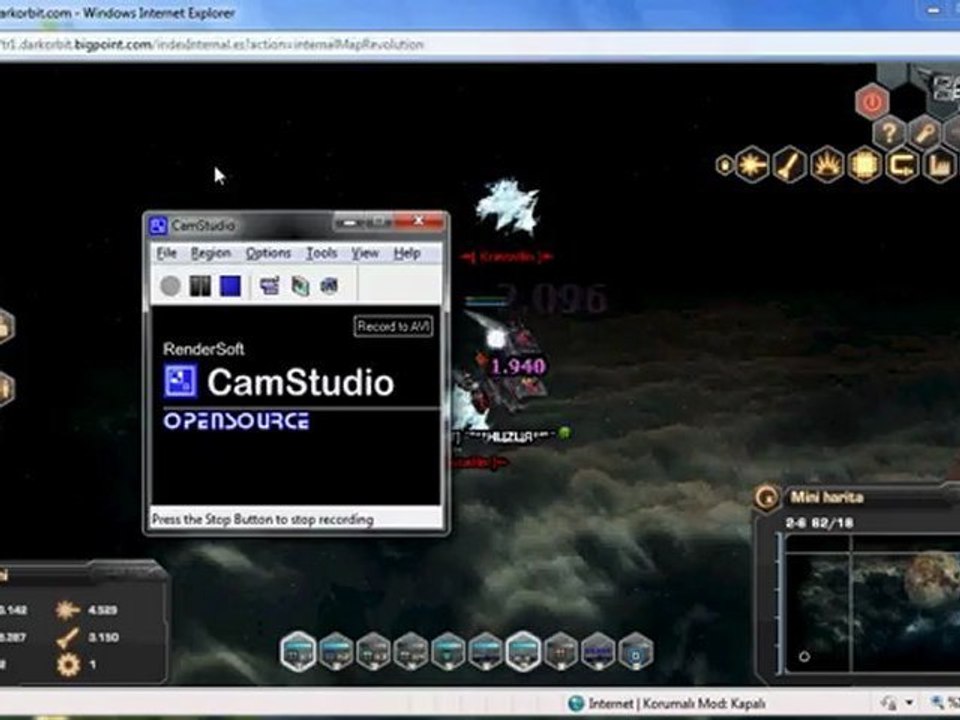Click the Mini harita panel round icon
960x720 pixels.
(767, 497)
